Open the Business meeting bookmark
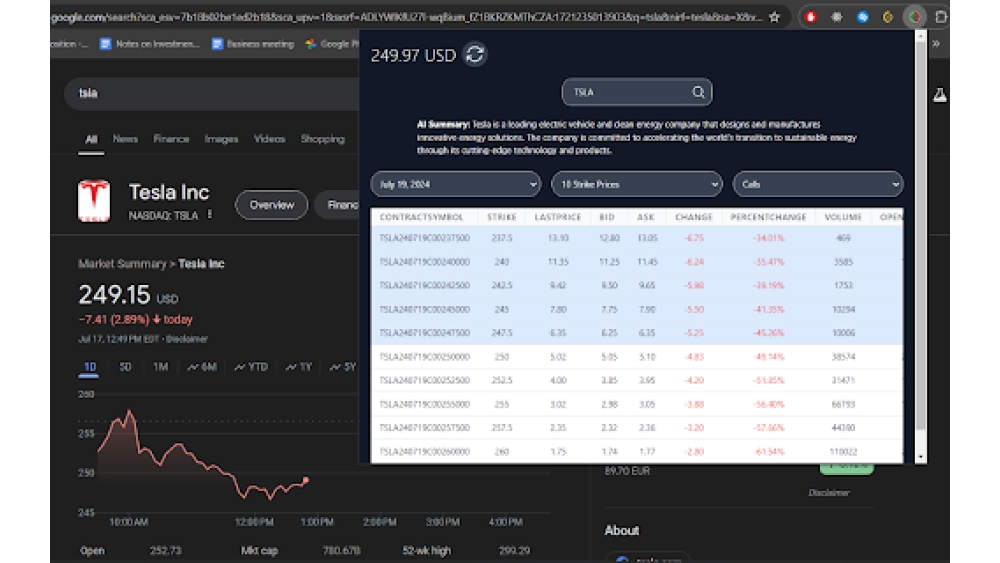This screenshot has width=1000, height=563. [253, 44]
